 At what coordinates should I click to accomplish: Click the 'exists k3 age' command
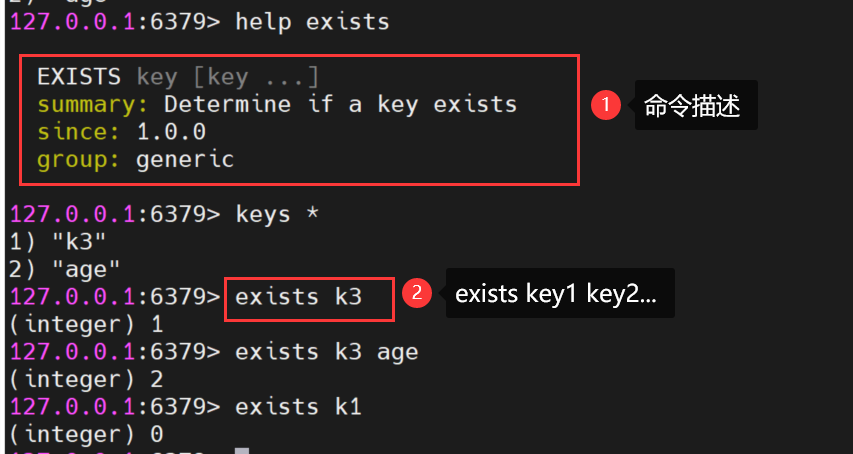(x=326, y=352)
